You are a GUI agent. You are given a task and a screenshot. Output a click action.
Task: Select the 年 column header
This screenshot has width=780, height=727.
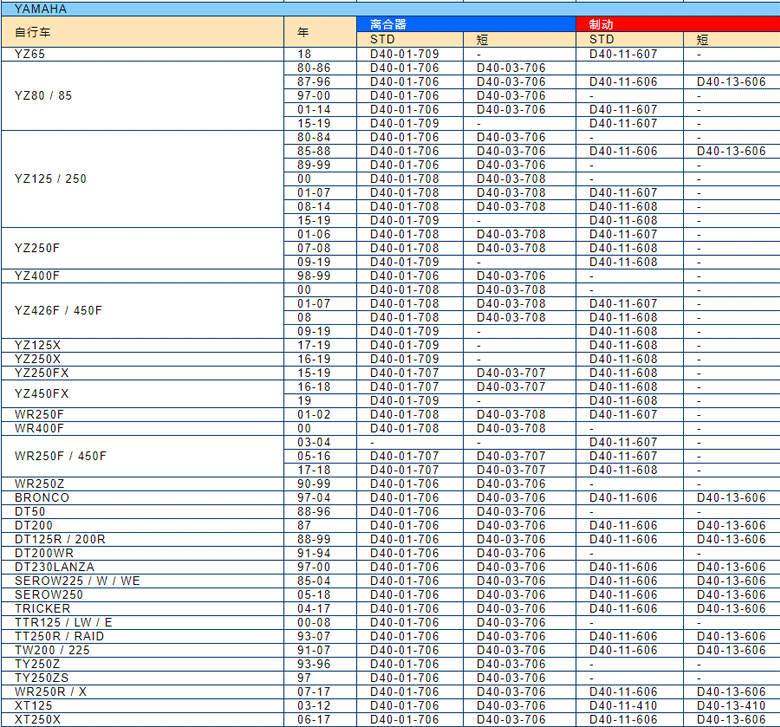point(320,32)
